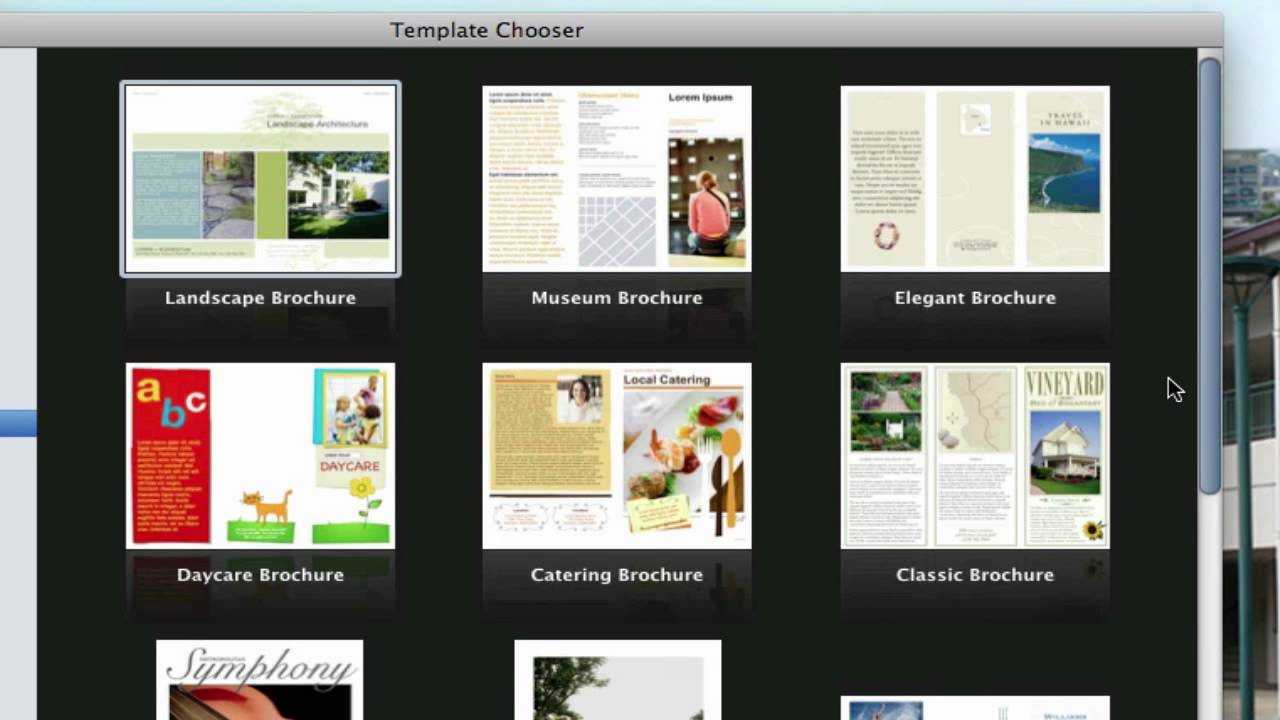Viewport: 1280px width, 720px height.
Task: Select the highlighted blue sidebar category
Action: click(x=18, y=423)
